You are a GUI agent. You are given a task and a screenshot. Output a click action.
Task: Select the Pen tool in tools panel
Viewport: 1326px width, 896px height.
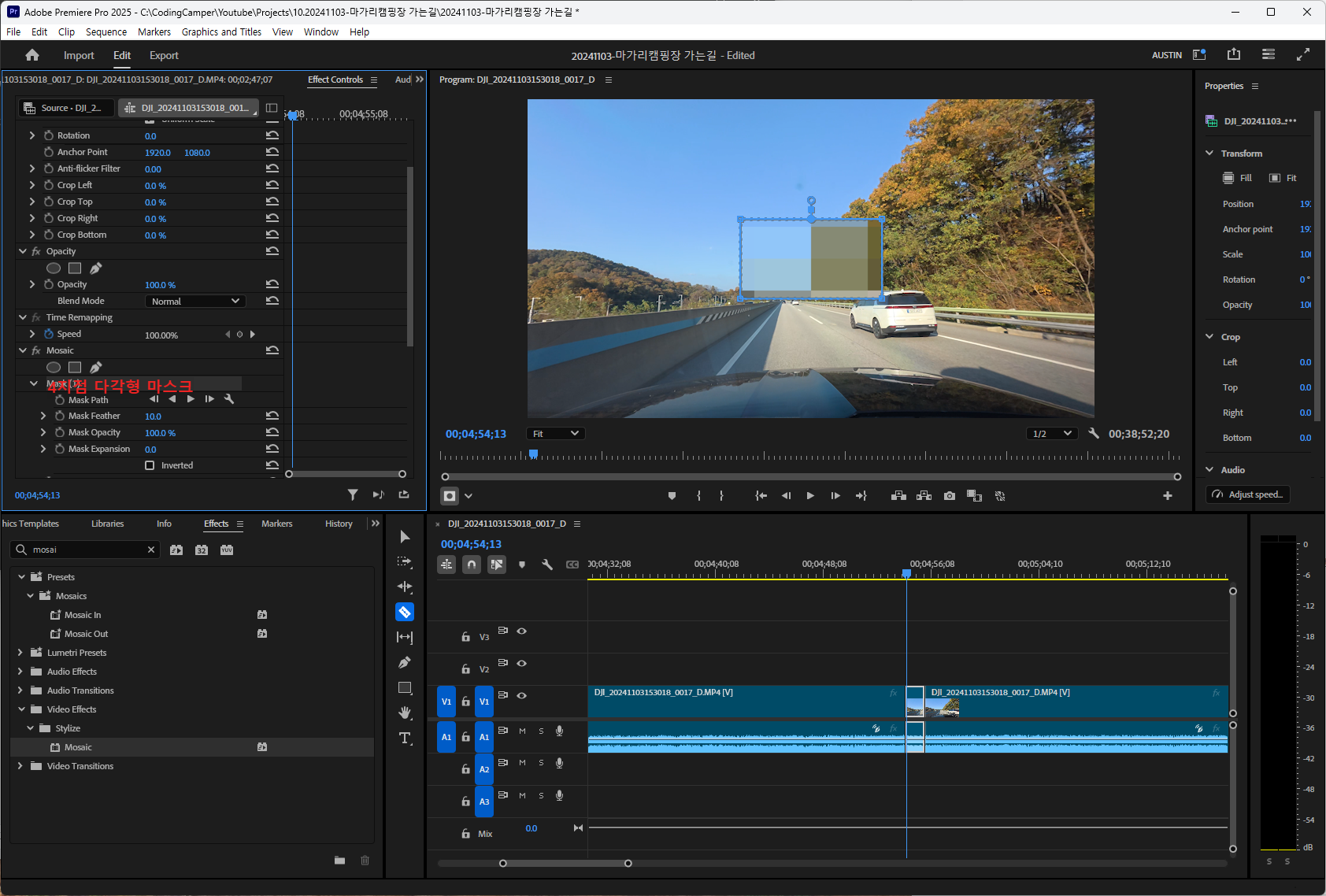[405, 662]
